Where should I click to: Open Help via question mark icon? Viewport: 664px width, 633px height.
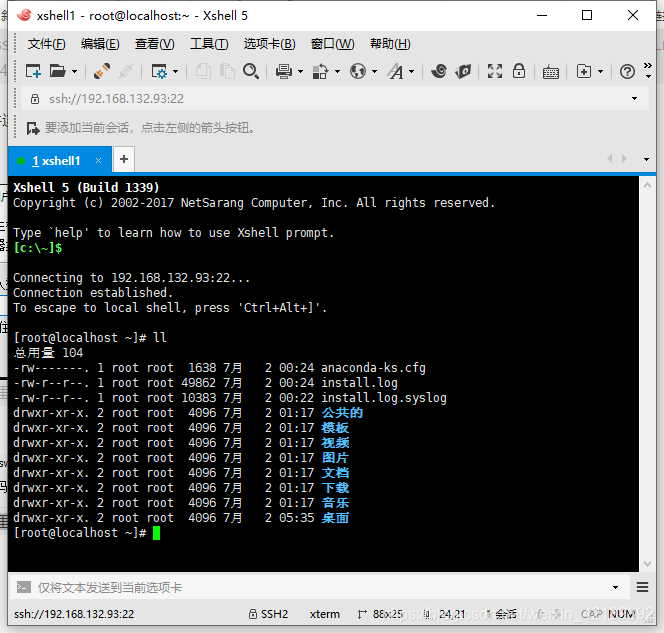point(627,72)
